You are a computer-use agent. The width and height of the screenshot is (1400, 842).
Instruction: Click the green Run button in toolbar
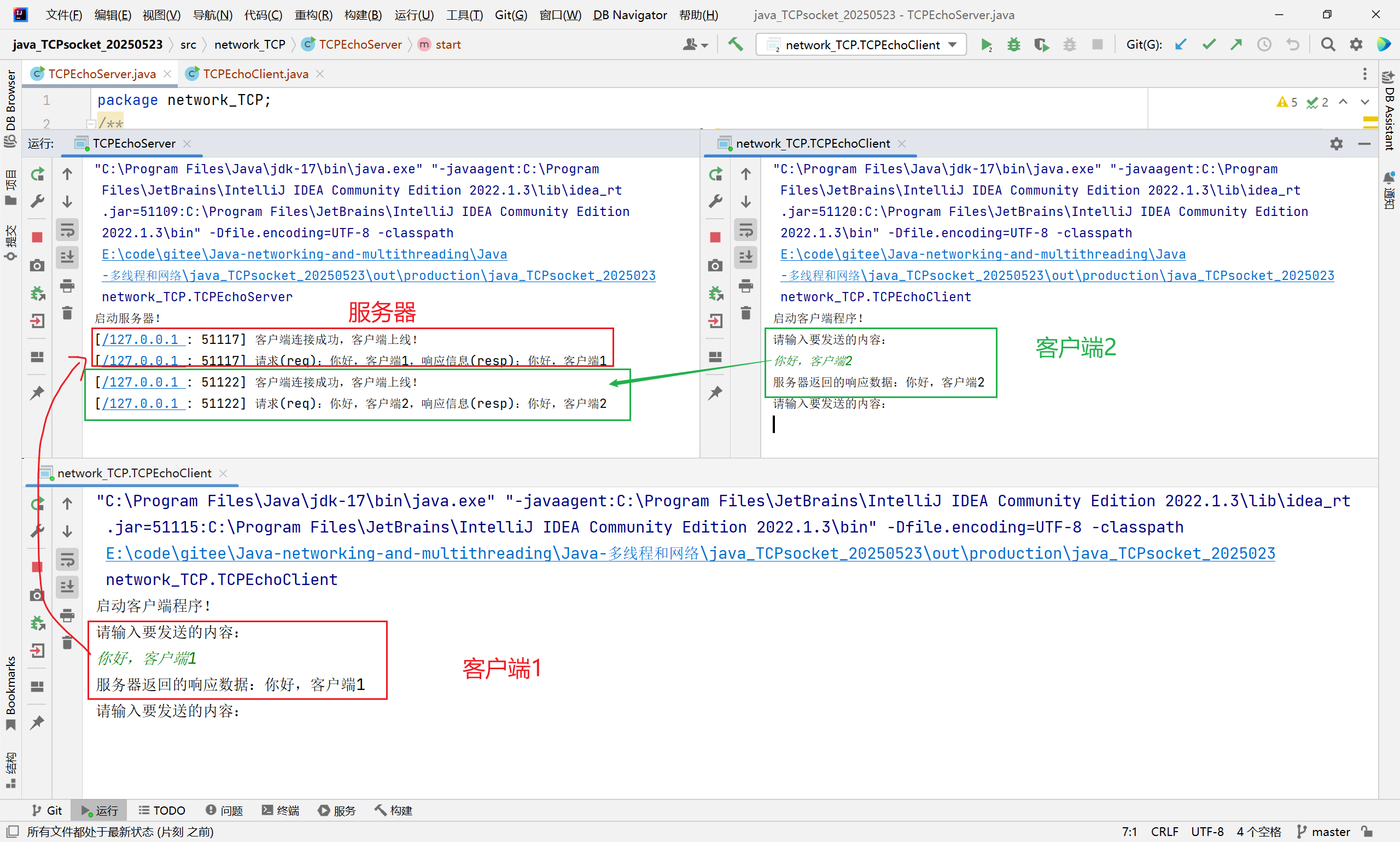click(985, 45)
